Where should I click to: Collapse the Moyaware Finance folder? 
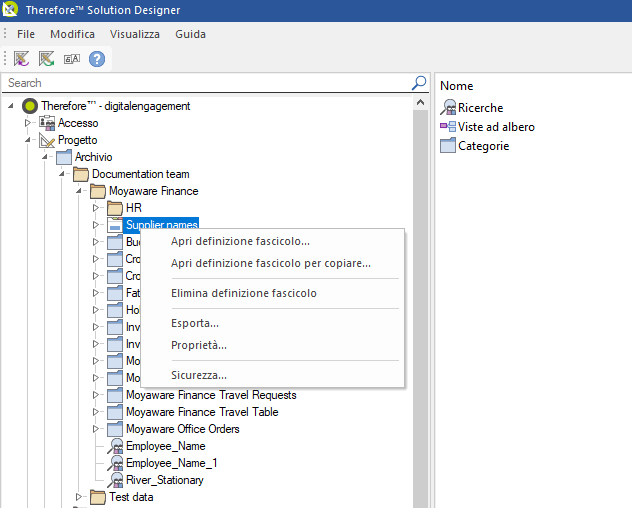click(x=79, y=191)
